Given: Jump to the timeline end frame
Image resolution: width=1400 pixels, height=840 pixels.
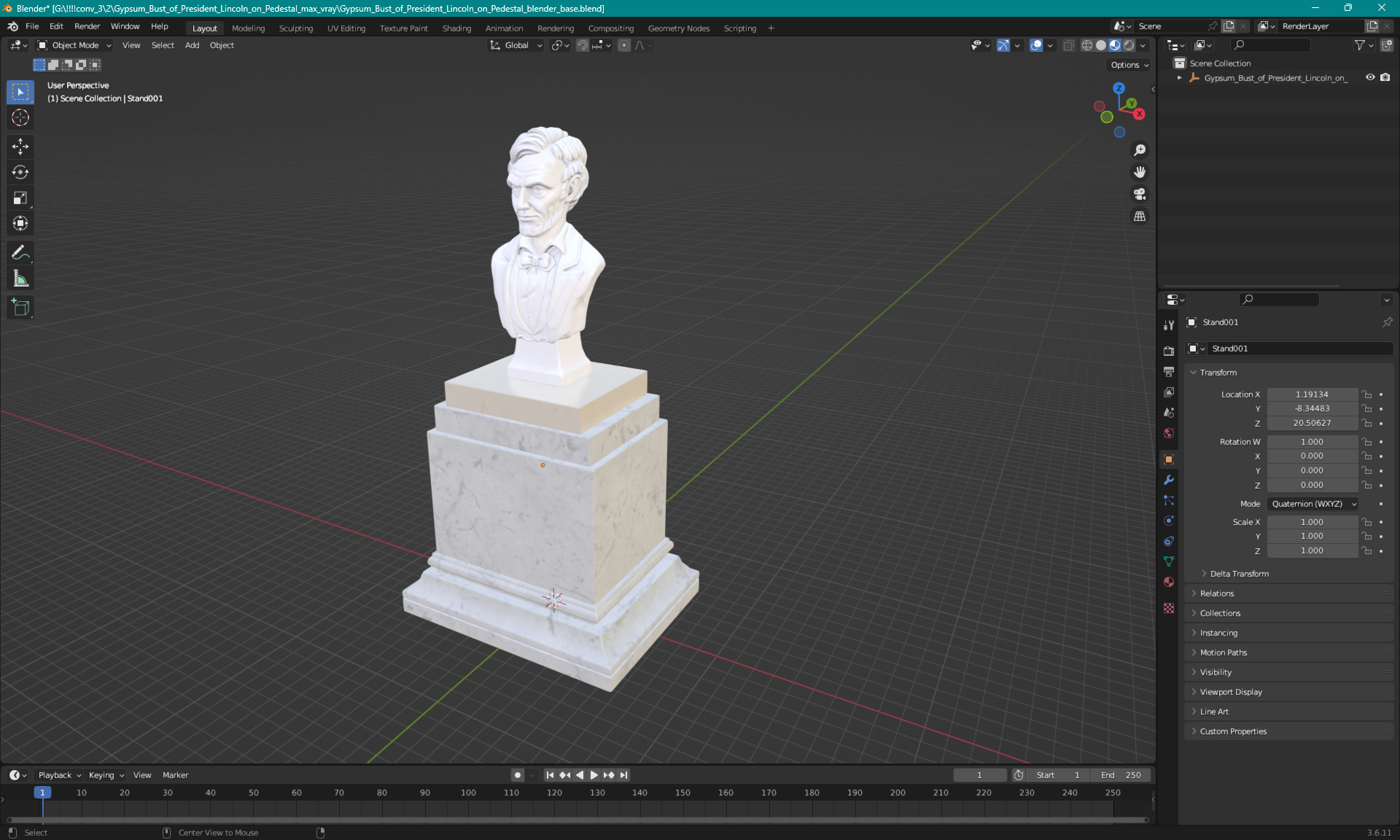Looking at the screenshot, I should coord(623,775).
